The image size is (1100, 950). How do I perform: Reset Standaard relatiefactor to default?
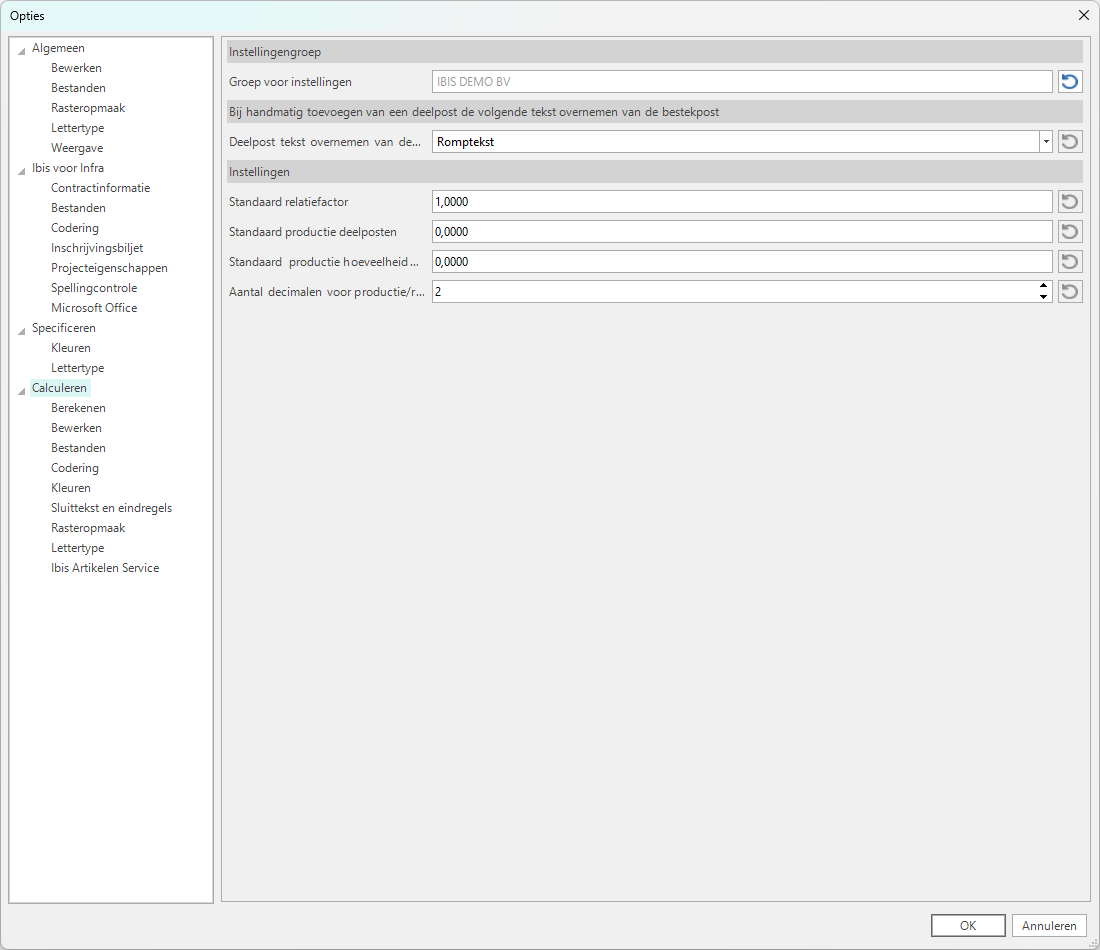[x=1070, y=202]
